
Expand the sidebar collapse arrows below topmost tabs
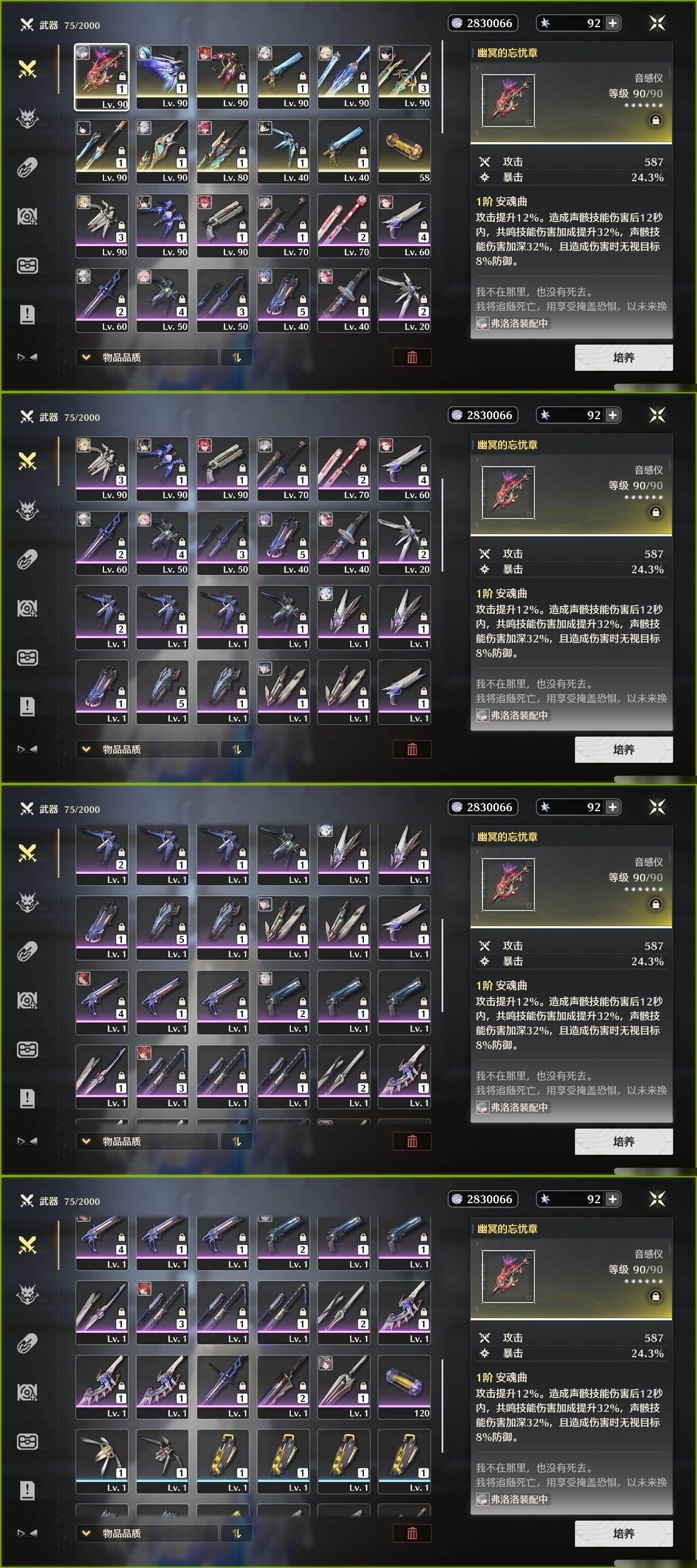[27, 357]
